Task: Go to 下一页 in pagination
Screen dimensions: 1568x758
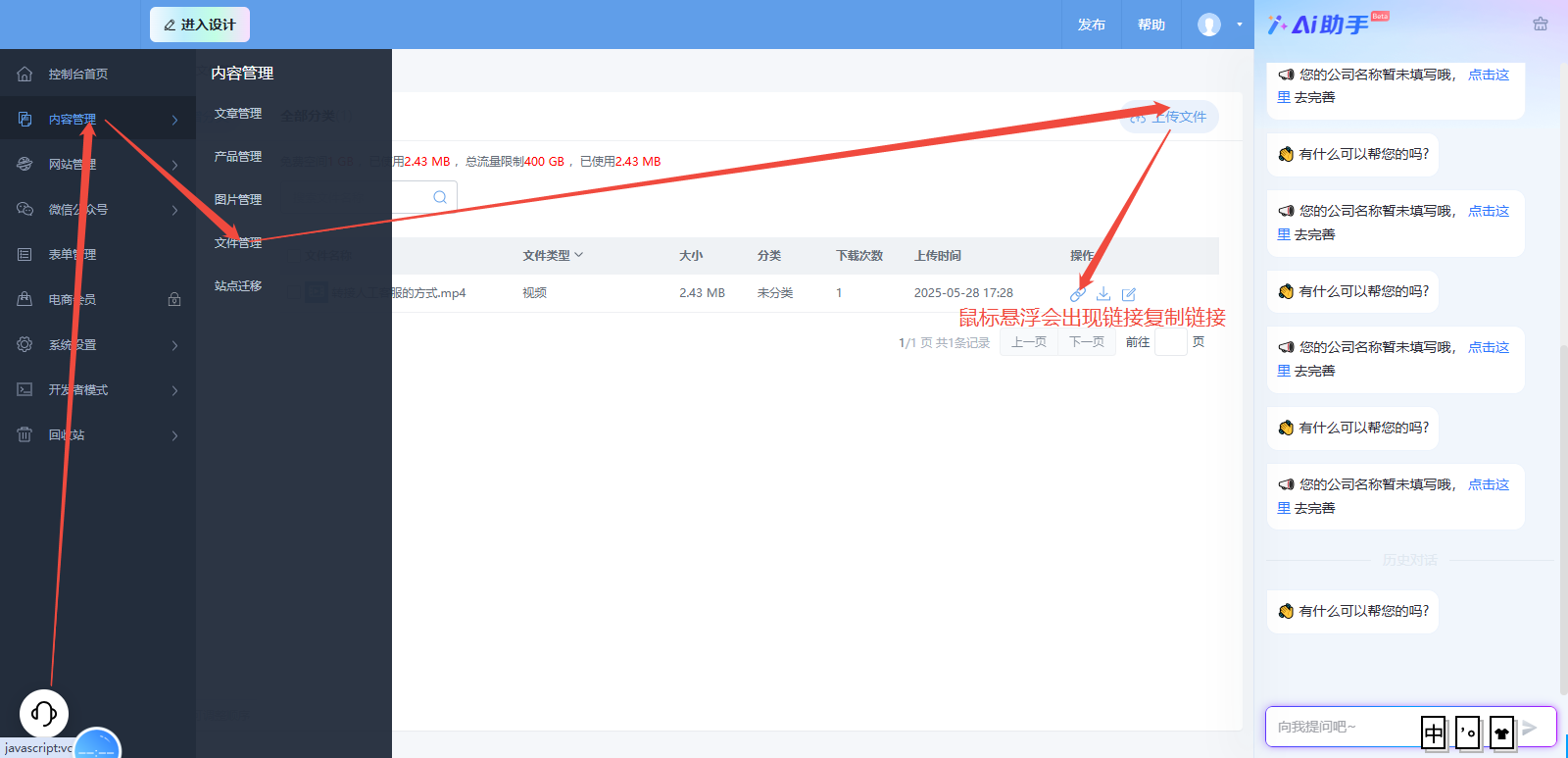Action: click(1087, 342)
